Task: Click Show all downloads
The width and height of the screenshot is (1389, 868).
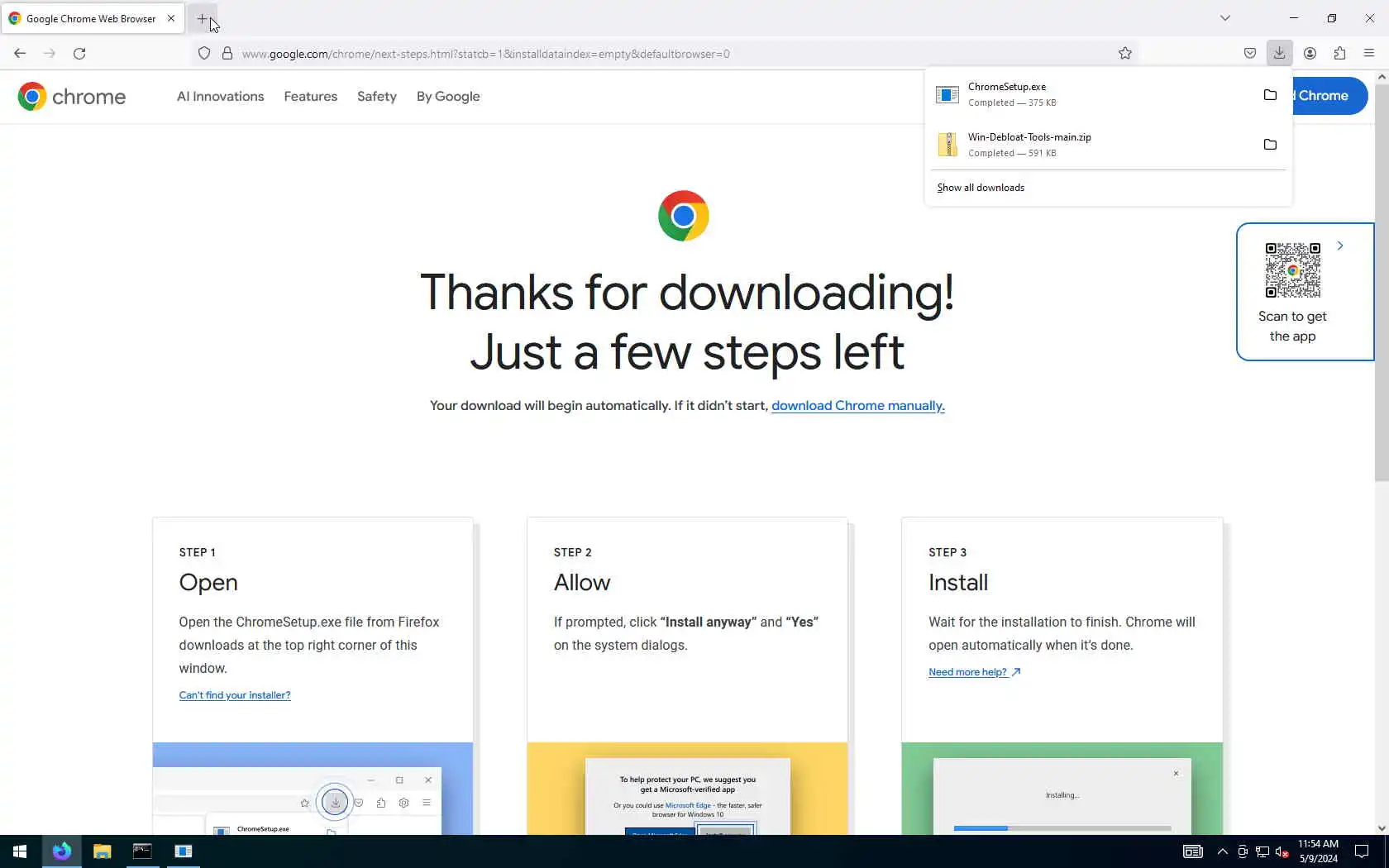Action: (x=981, y=188)
